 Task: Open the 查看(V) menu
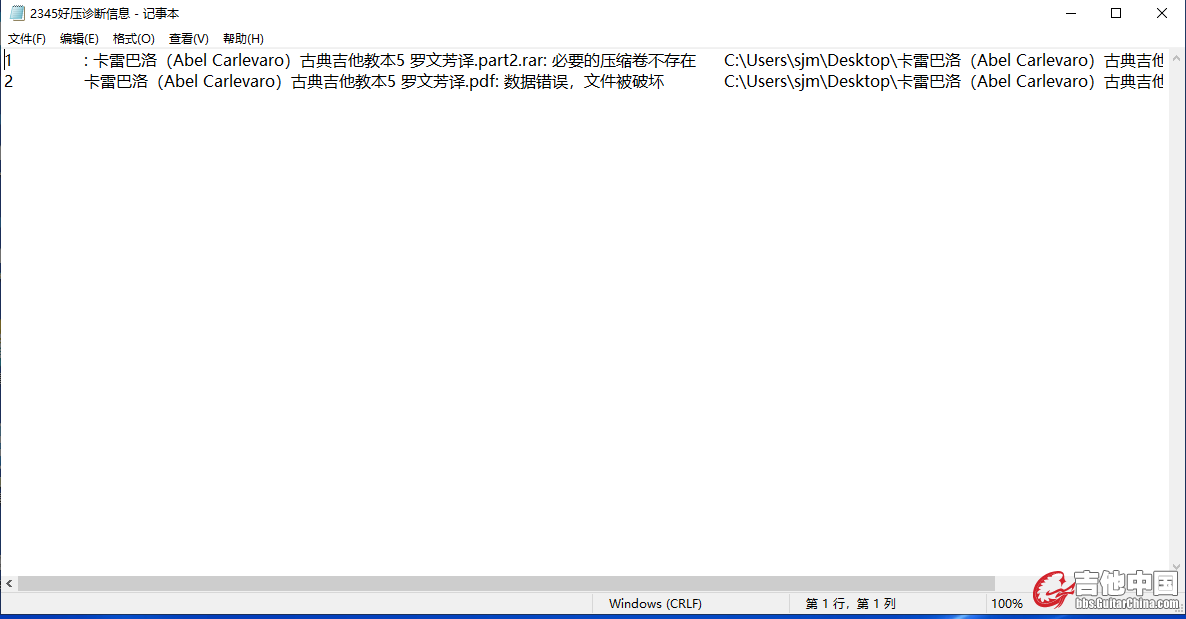(x=188, y=39)
